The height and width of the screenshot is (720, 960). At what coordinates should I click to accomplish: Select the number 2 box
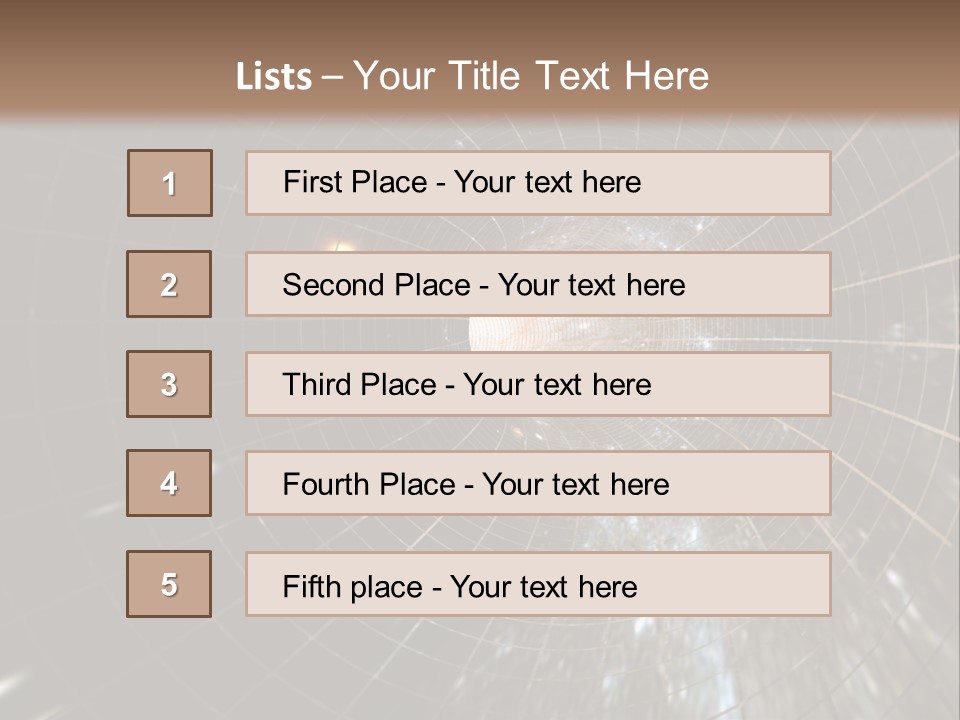pos(169,284)
